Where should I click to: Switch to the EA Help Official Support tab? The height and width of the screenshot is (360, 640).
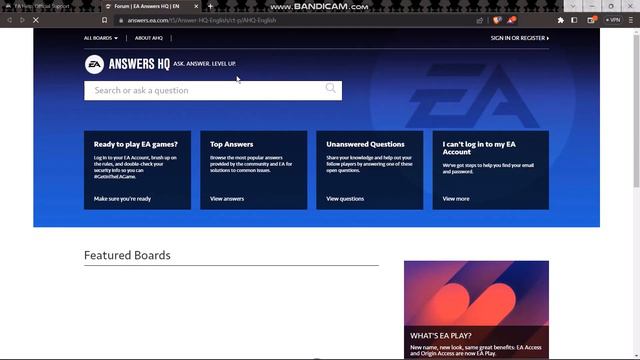[41, 7]
